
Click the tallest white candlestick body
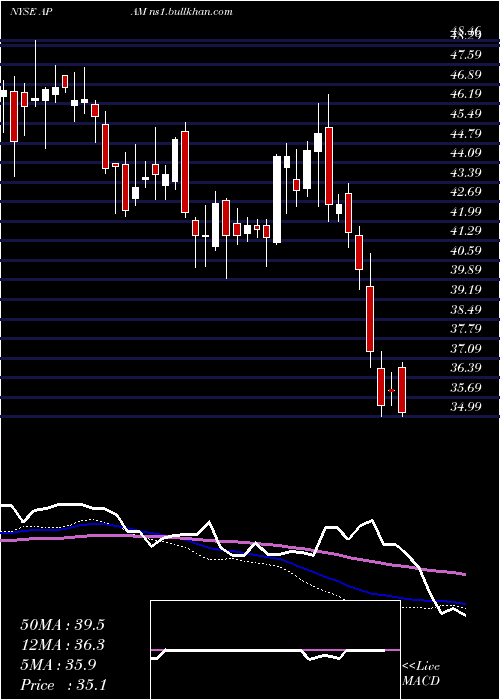[x=277, y=200]
